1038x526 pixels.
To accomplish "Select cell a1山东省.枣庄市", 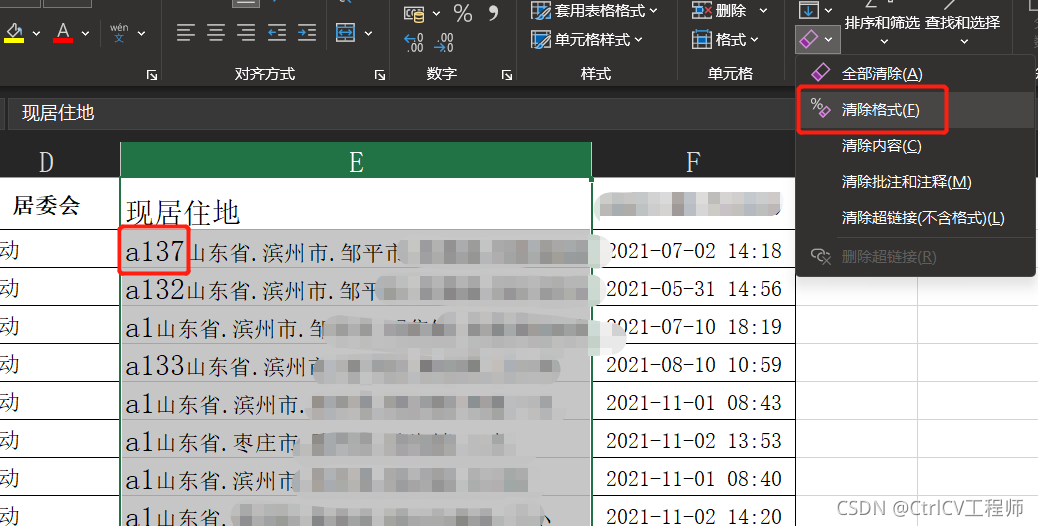I will [356, 439].
